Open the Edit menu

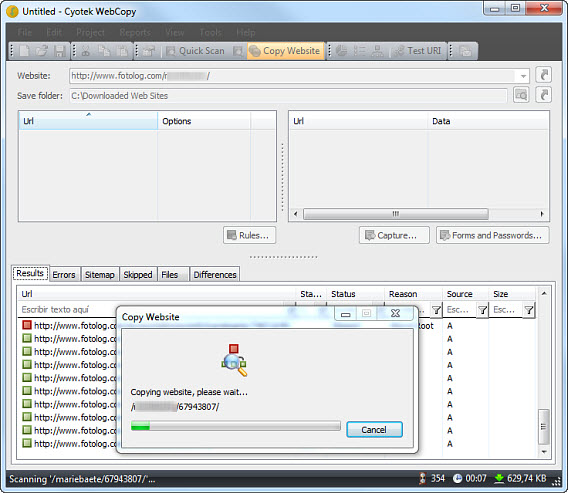(54, 33)
